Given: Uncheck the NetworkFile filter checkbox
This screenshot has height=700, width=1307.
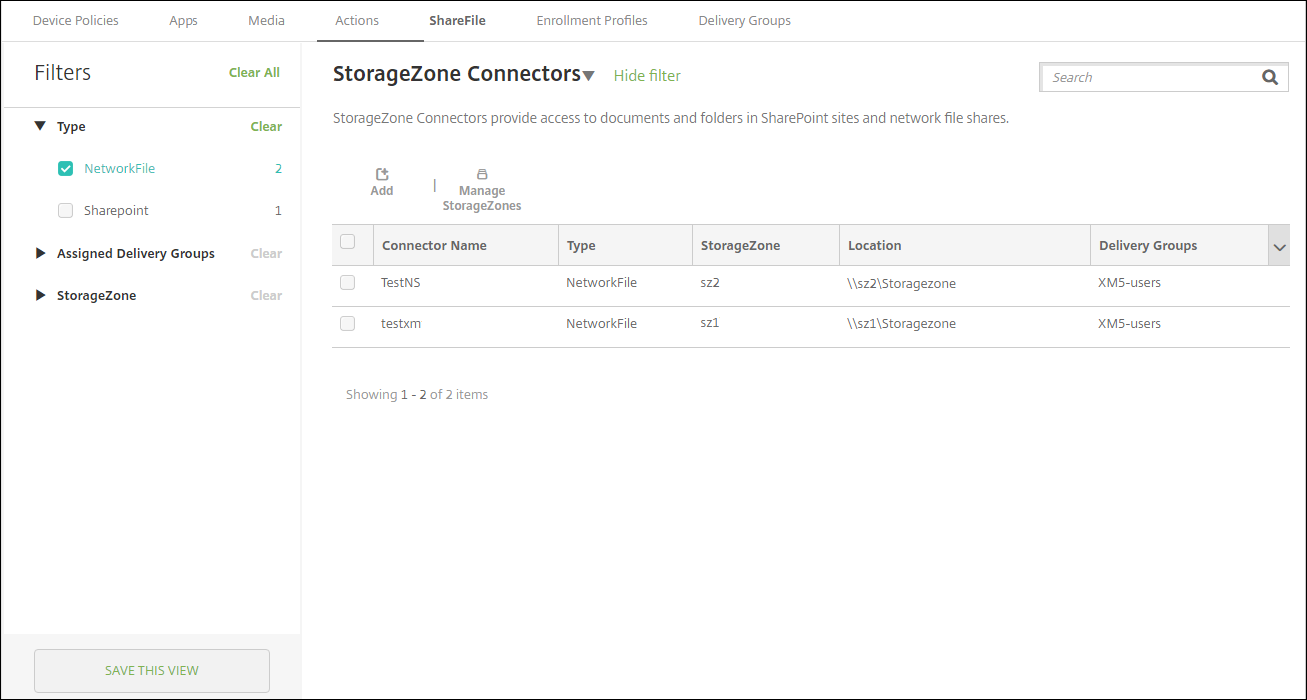Looking at the screenshot, I should (66, 169).
